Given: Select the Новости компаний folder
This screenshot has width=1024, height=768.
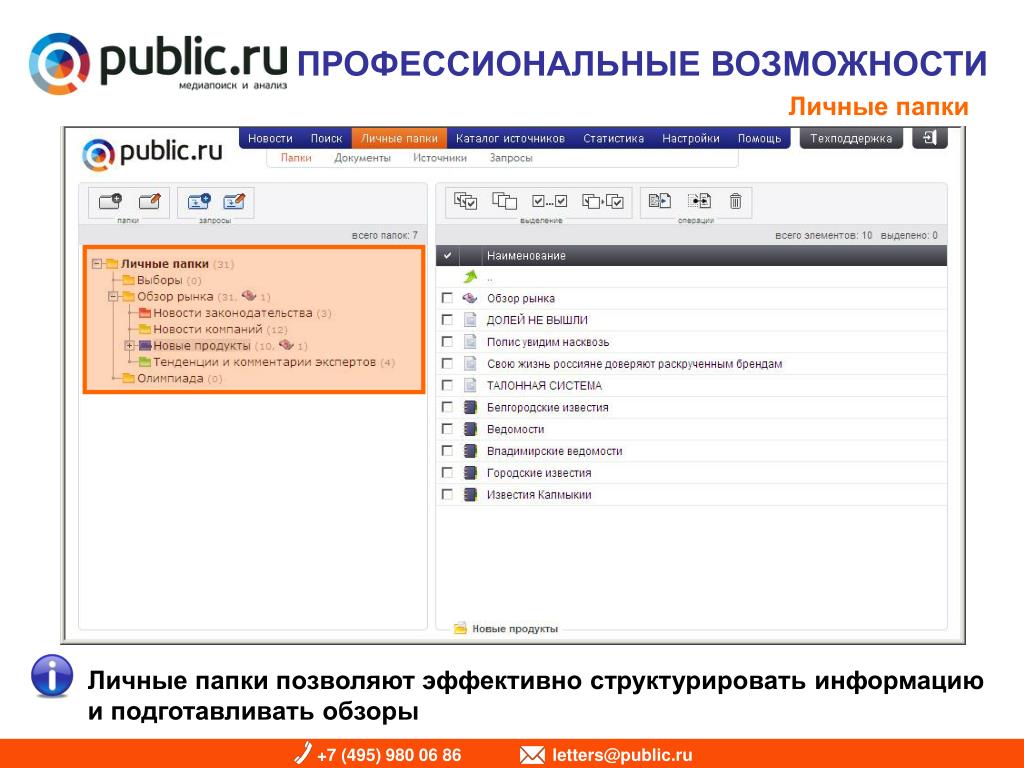Looking at the screenshot, I should pos(208,329).
